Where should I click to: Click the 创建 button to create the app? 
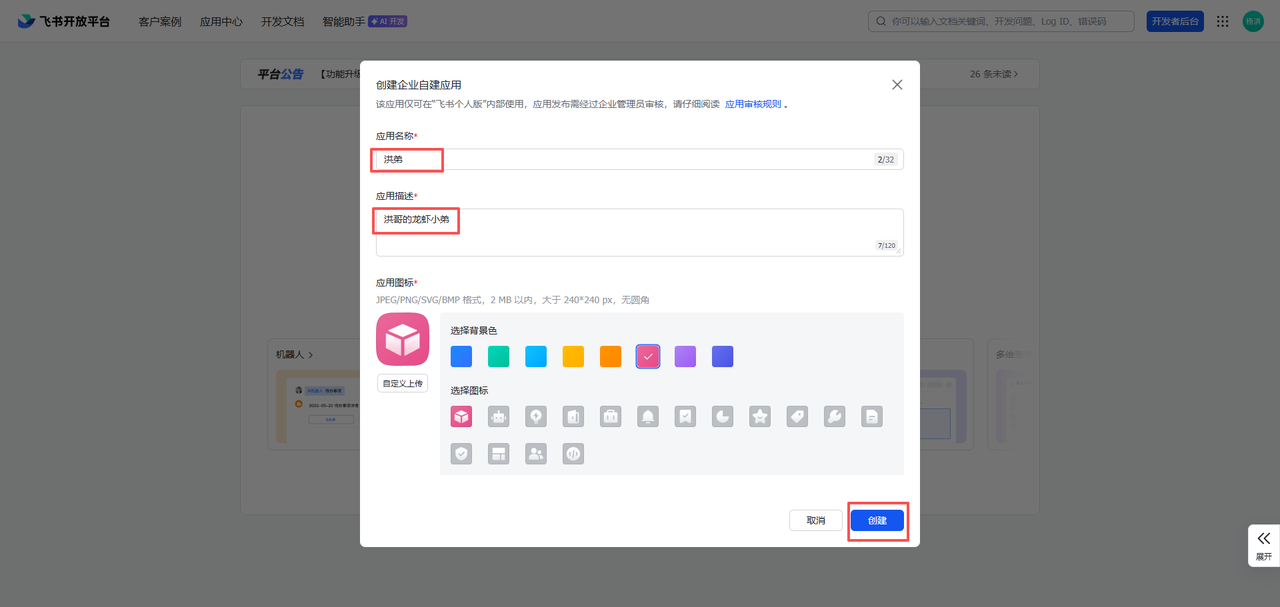point(877,520)
